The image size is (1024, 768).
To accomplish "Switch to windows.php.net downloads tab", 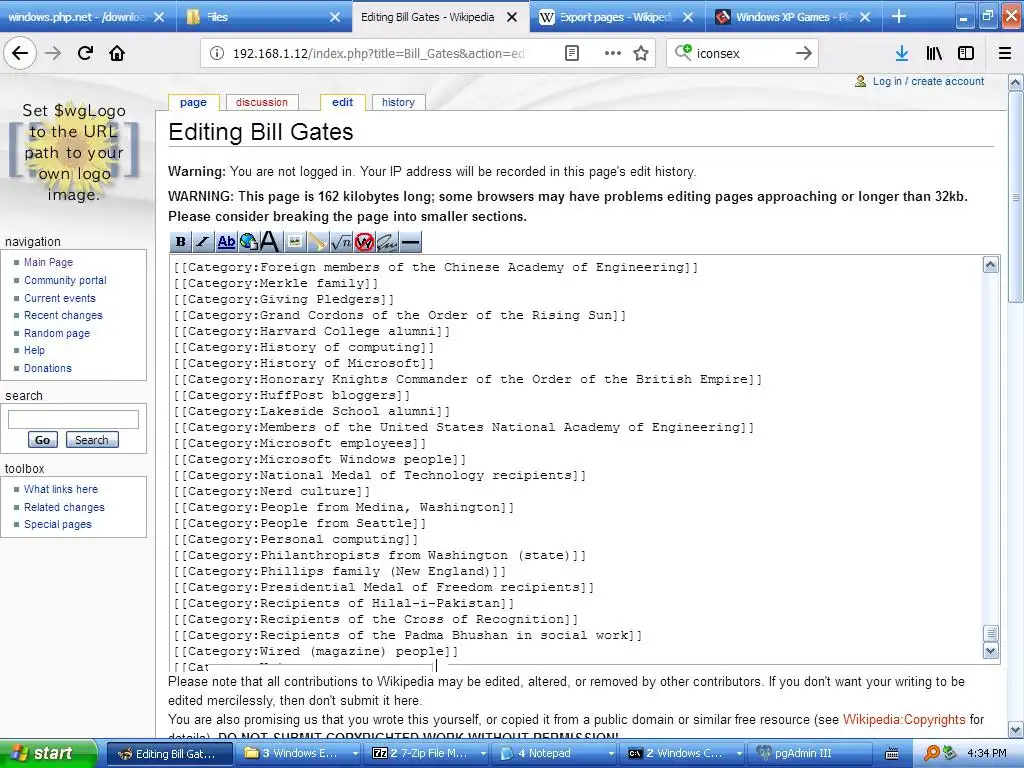I will pyautogui.click(x=76, y=17).
